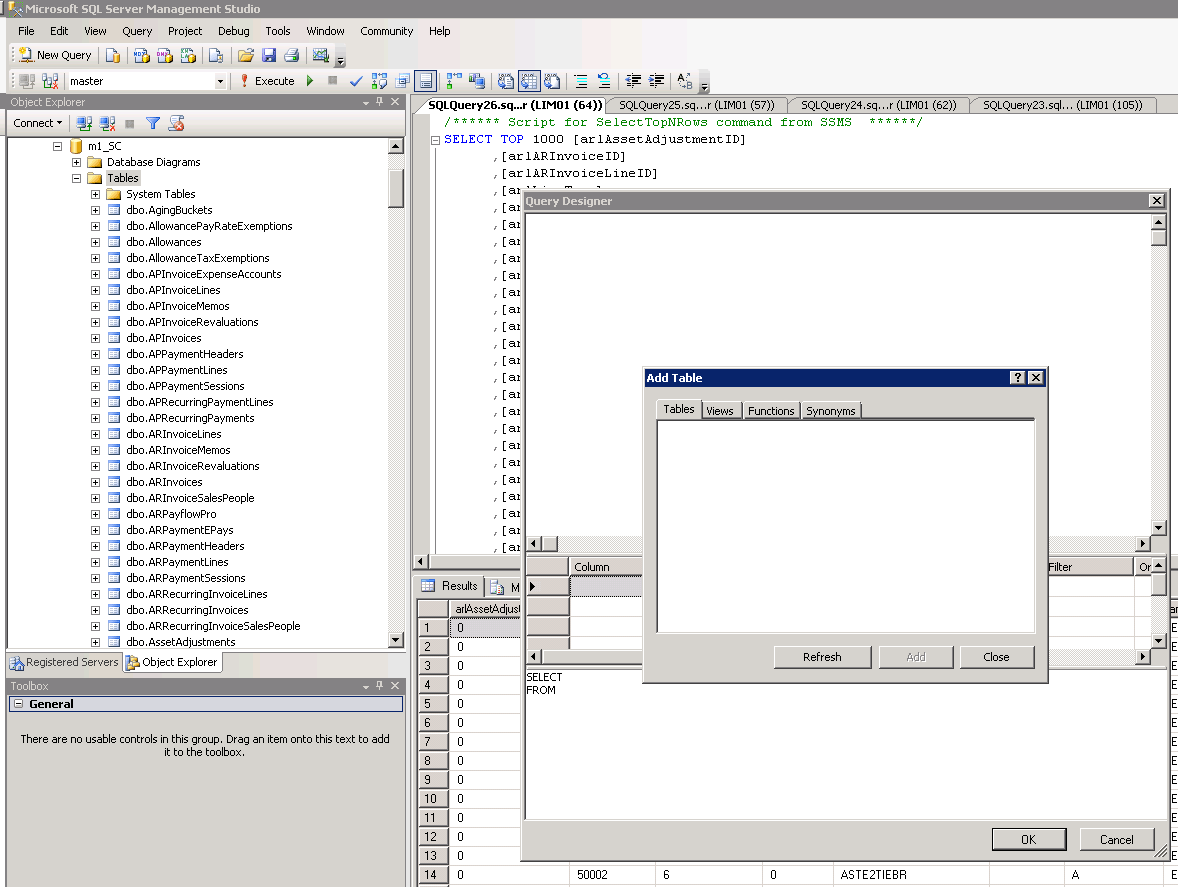The width and height of the screenshot is (1178, 887).
Task: Open a New Query window
Action: click(52, 55)
